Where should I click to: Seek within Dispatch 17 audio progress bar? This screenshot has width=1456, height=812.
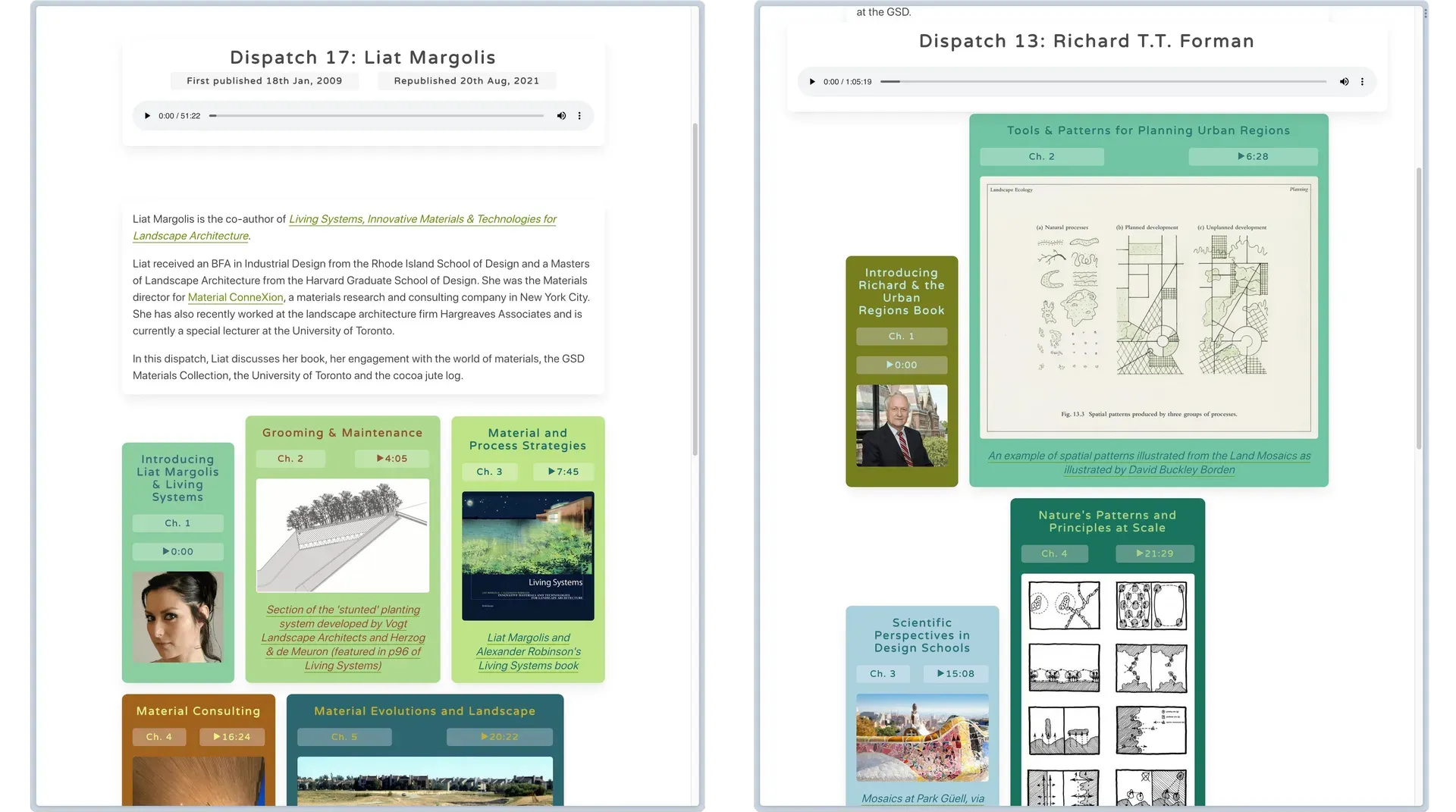(x=377, y=116)
